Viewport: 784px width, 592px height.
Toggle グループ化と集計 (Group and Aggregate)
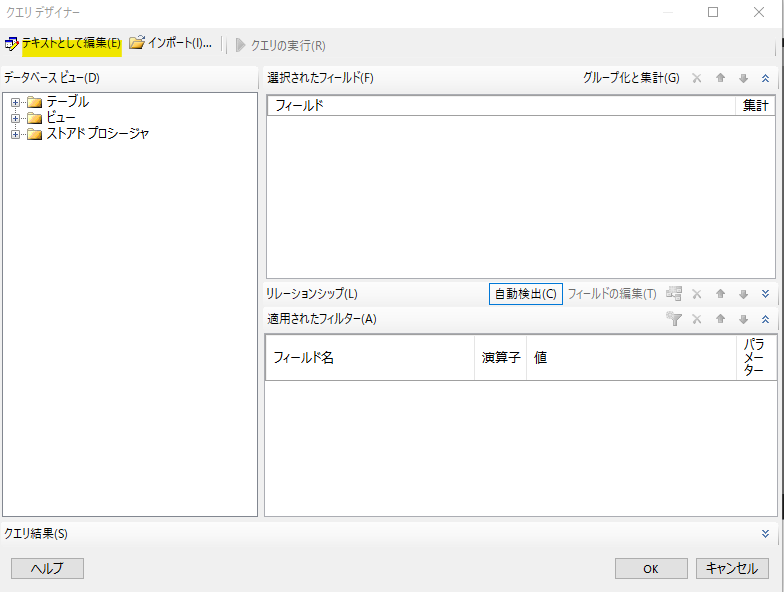pyautogui.click(x=630, y=78)
